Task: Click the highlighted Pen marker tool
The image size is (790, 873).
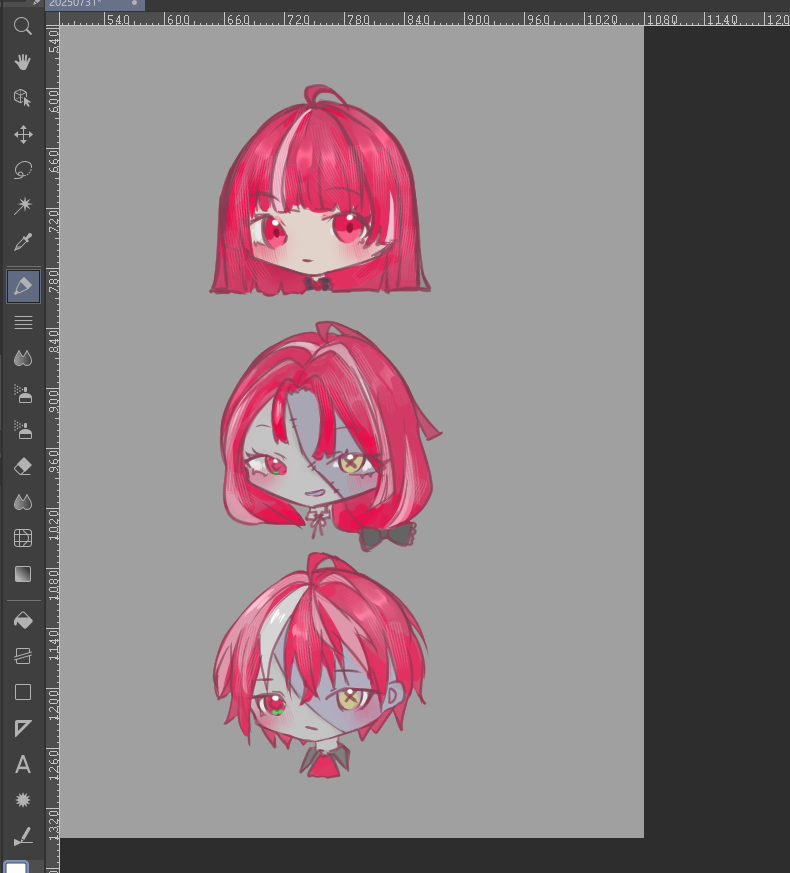Action: 23,287
